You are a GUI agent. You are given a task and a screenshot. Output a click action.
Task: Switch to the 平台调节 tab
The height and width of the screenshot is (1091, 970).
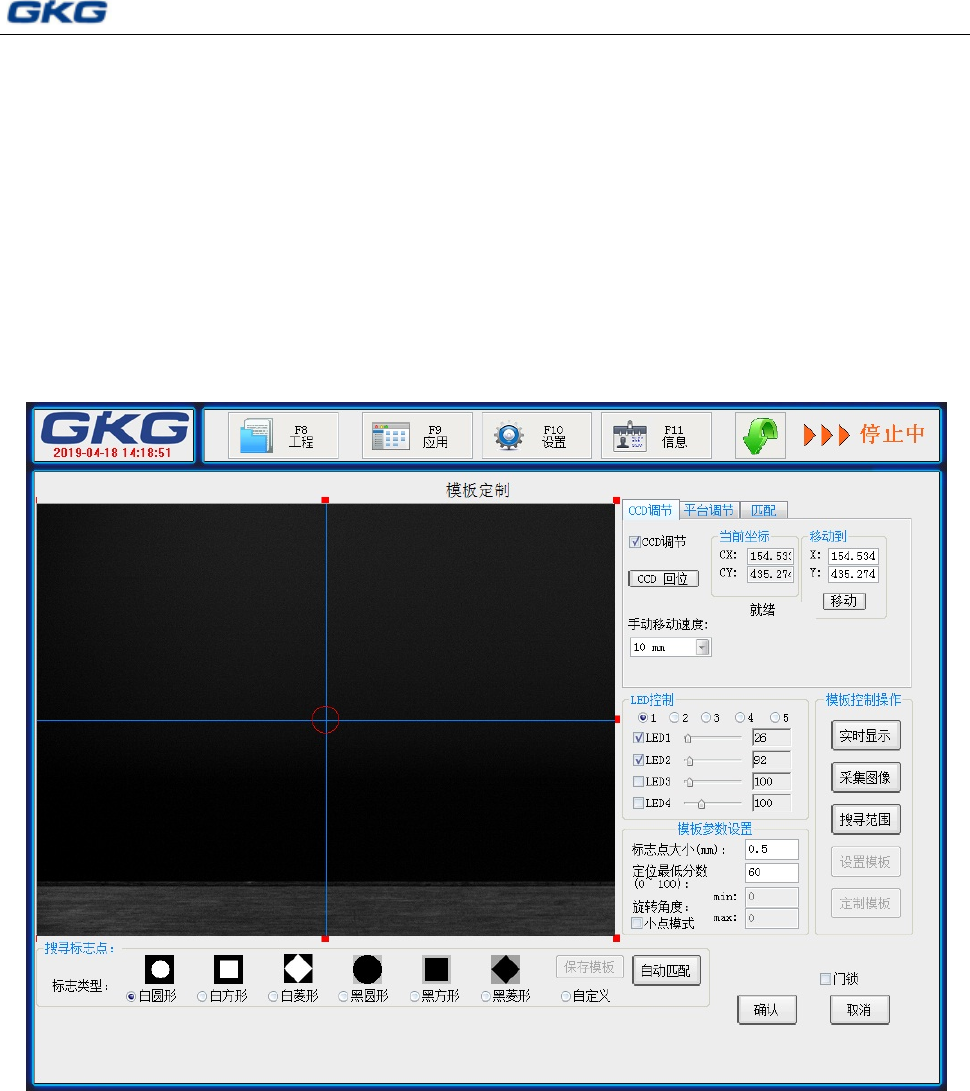pyautogui.click(x=708, y=510)
